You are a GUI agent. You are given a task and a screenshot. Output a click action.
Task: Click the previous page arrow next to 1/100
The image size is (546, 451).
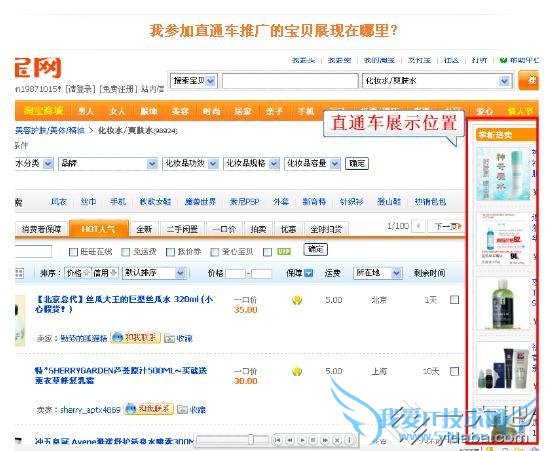418,226
